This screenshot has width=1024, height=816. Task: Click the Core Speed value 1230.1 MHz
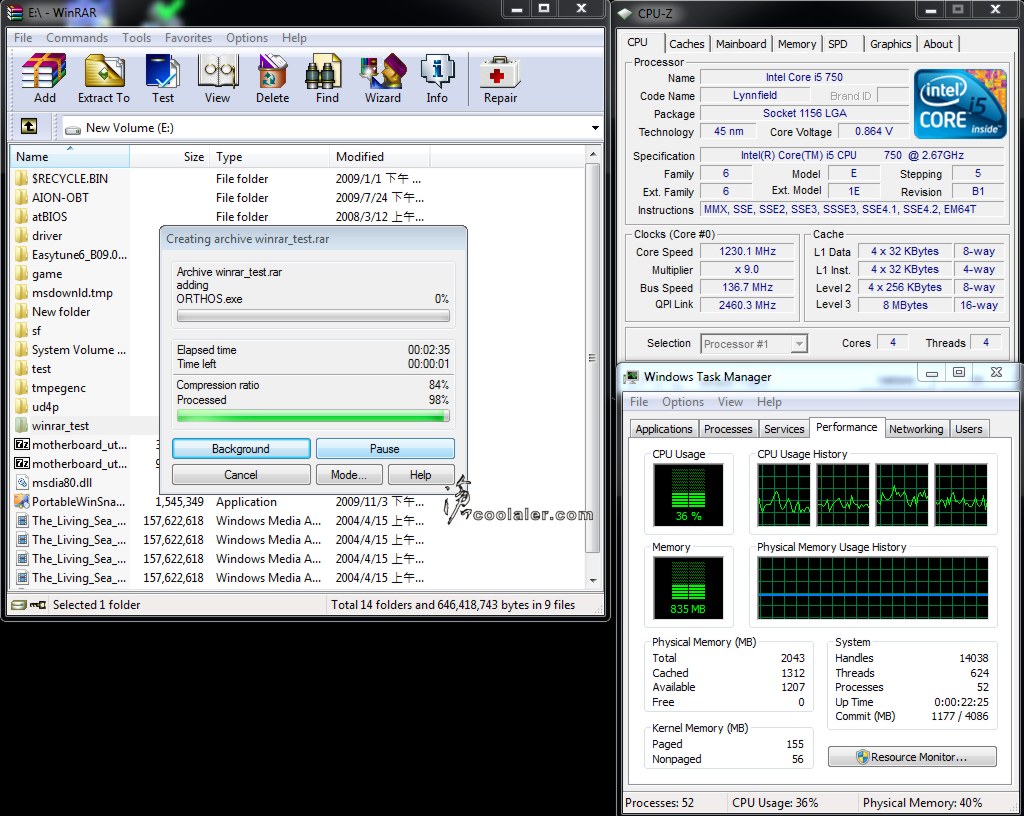[748, 251]
